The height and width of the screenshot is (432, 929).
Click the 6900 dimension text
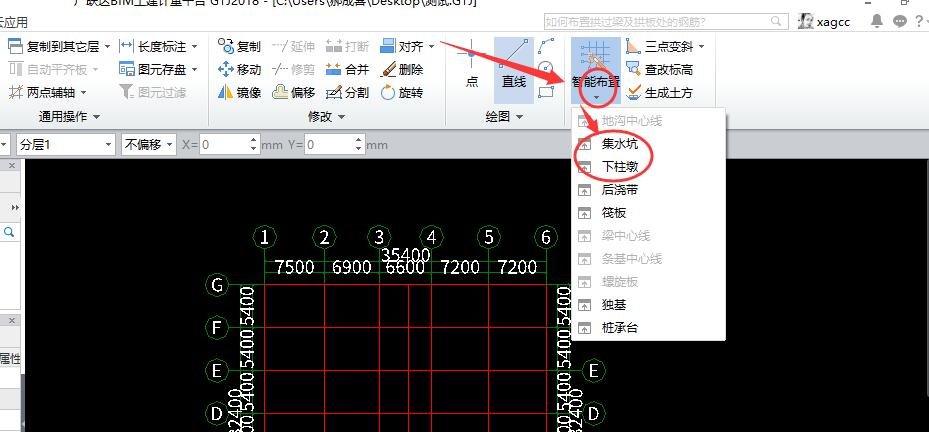pos(351,267)
